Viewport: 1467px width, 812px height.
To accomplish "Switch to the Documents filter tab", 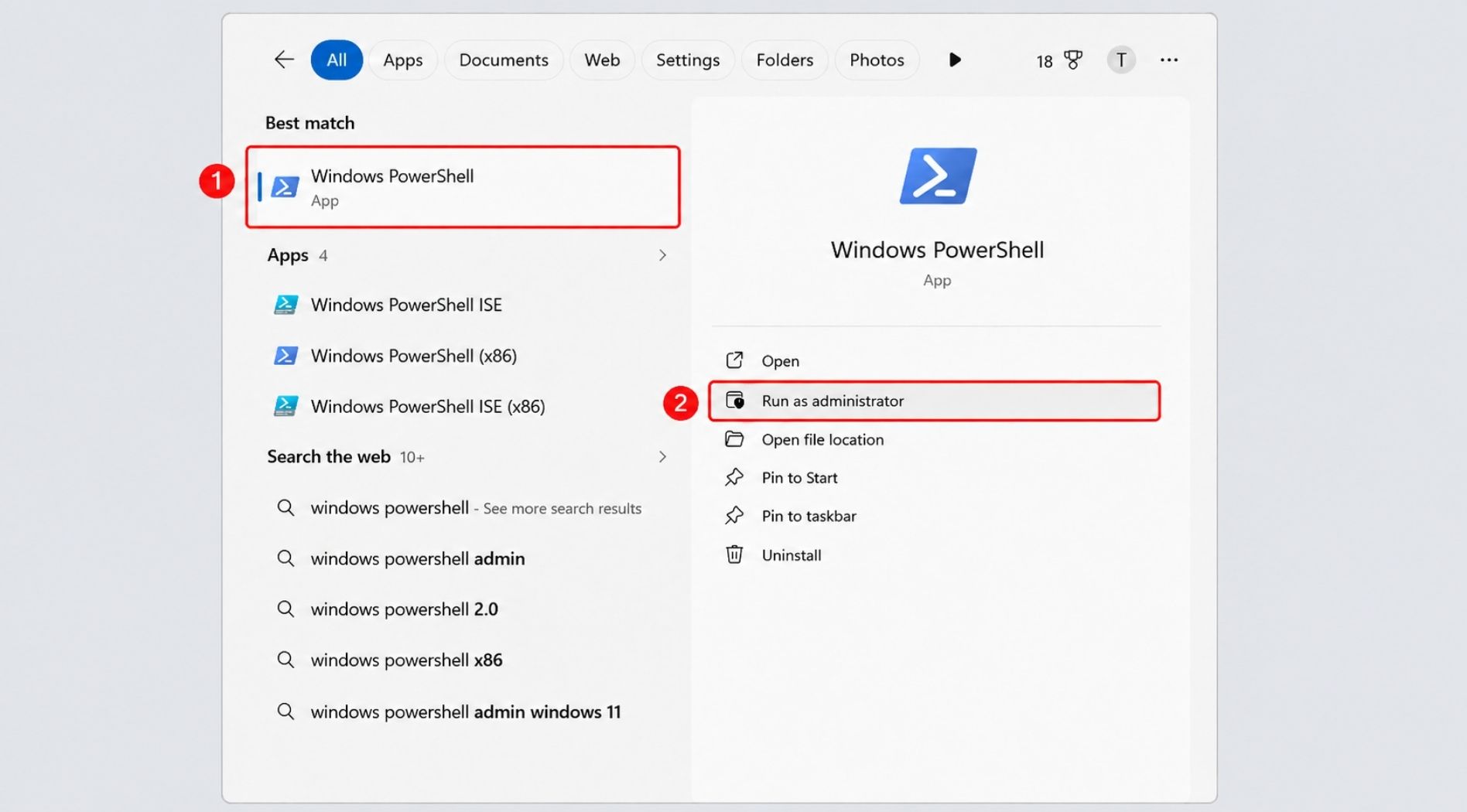I will point(504,60).
